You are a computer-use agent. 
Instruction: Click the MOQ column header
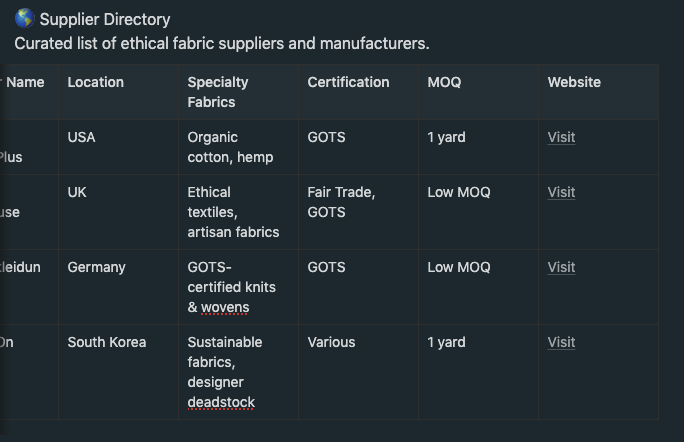tap(444, 82)
